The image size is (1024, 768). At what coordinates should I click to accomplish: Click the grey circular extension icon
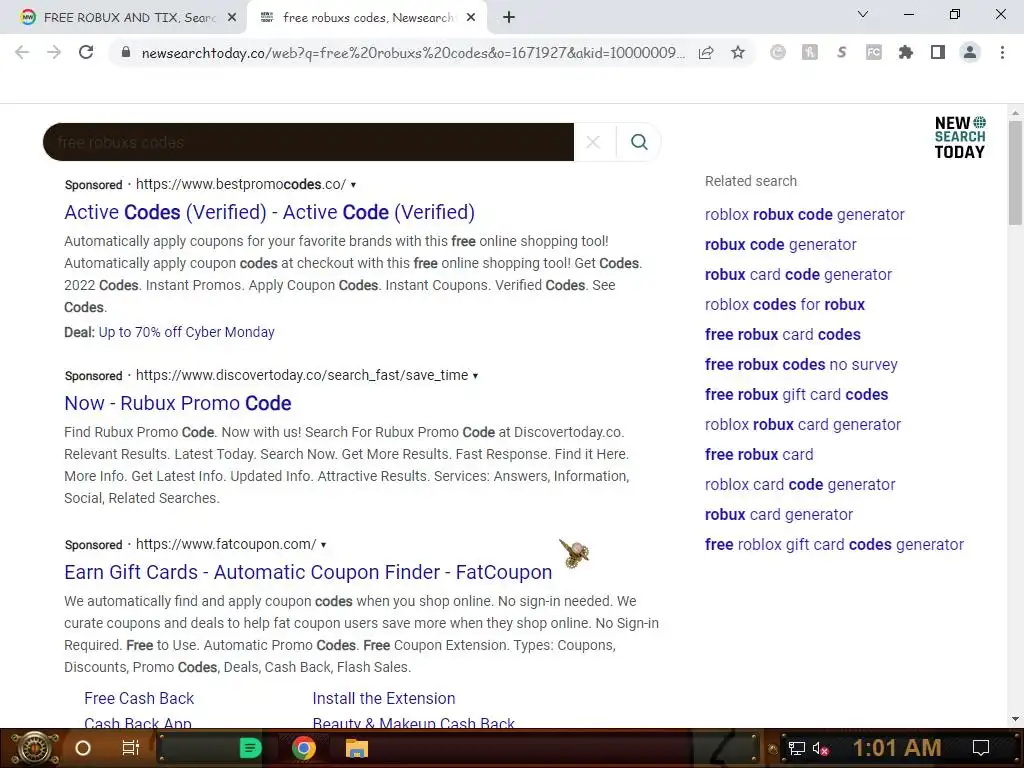778,52
